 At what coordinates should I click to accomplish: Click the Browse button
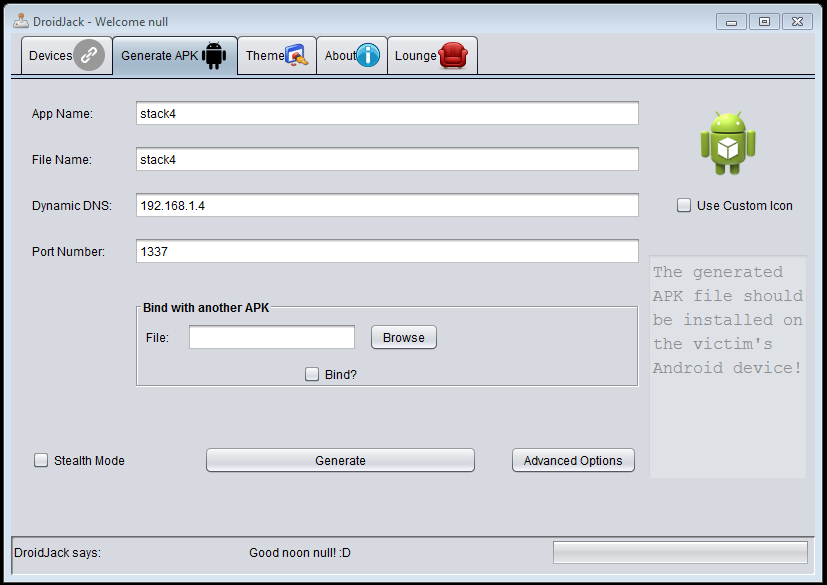pos(403,338)
